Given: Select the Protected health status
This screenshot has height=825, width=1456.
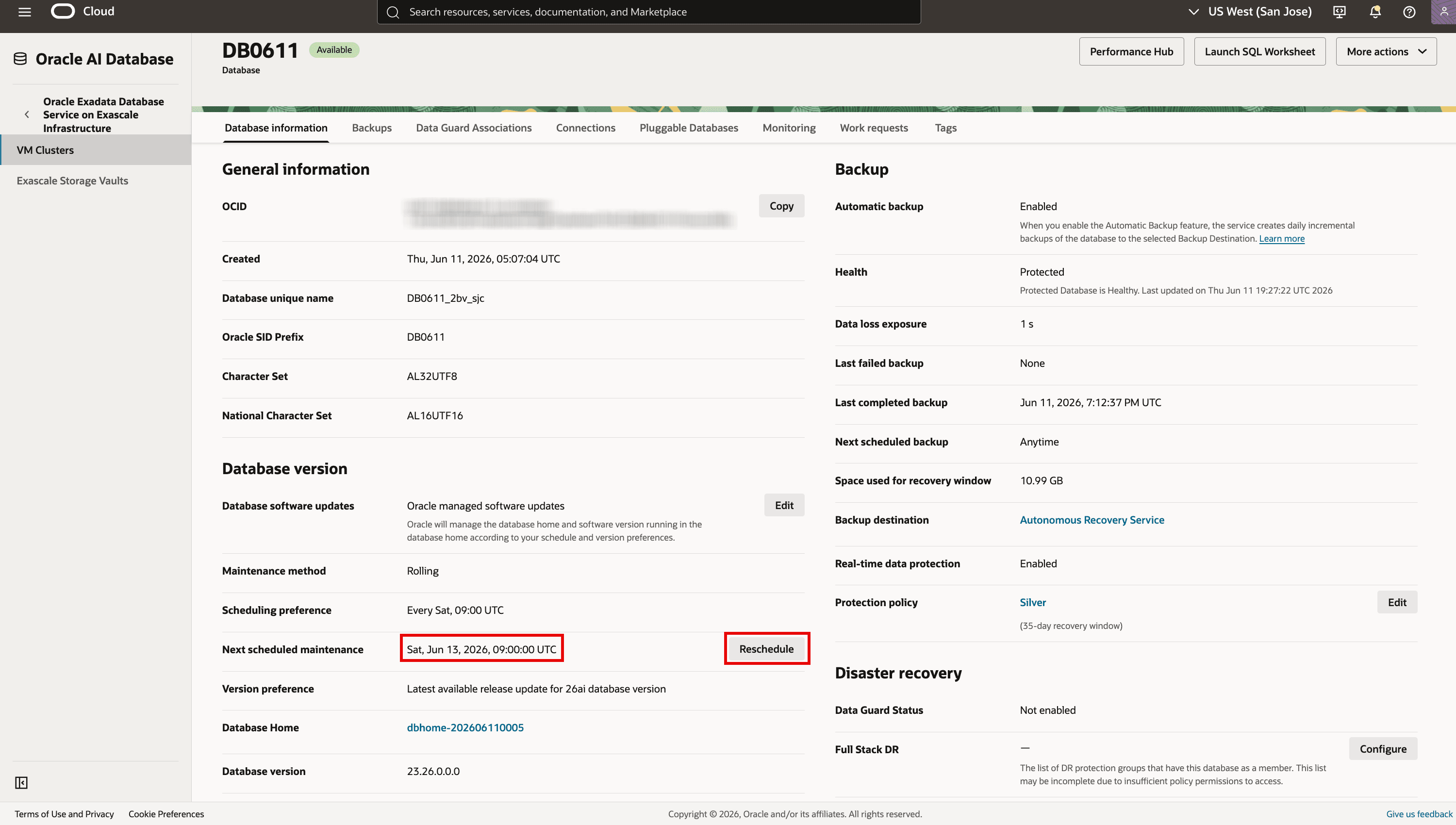Looking at the screenshot, I should [x=1042, y=272].
